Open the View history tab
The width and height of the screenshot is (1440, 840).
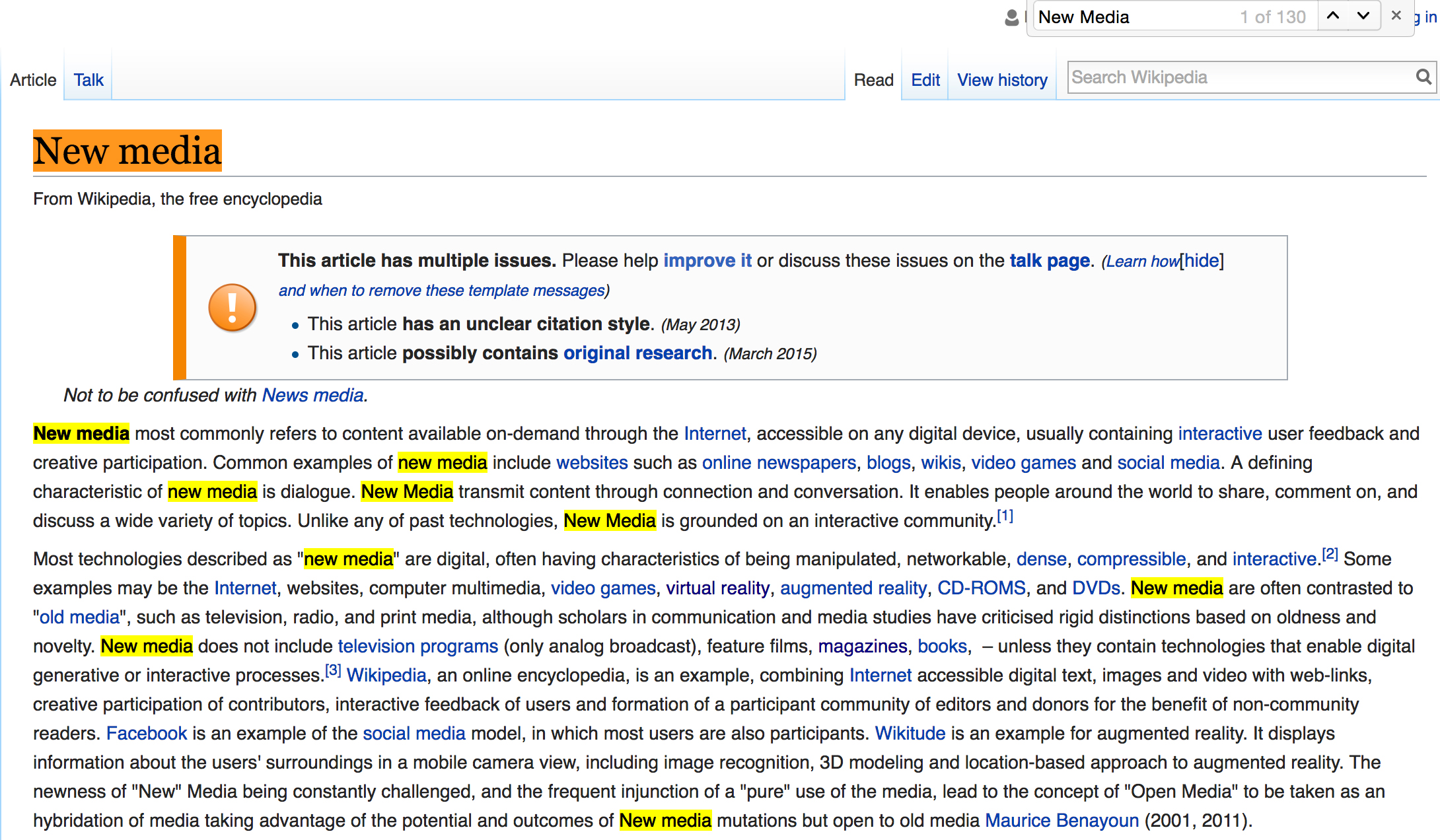1002,80
